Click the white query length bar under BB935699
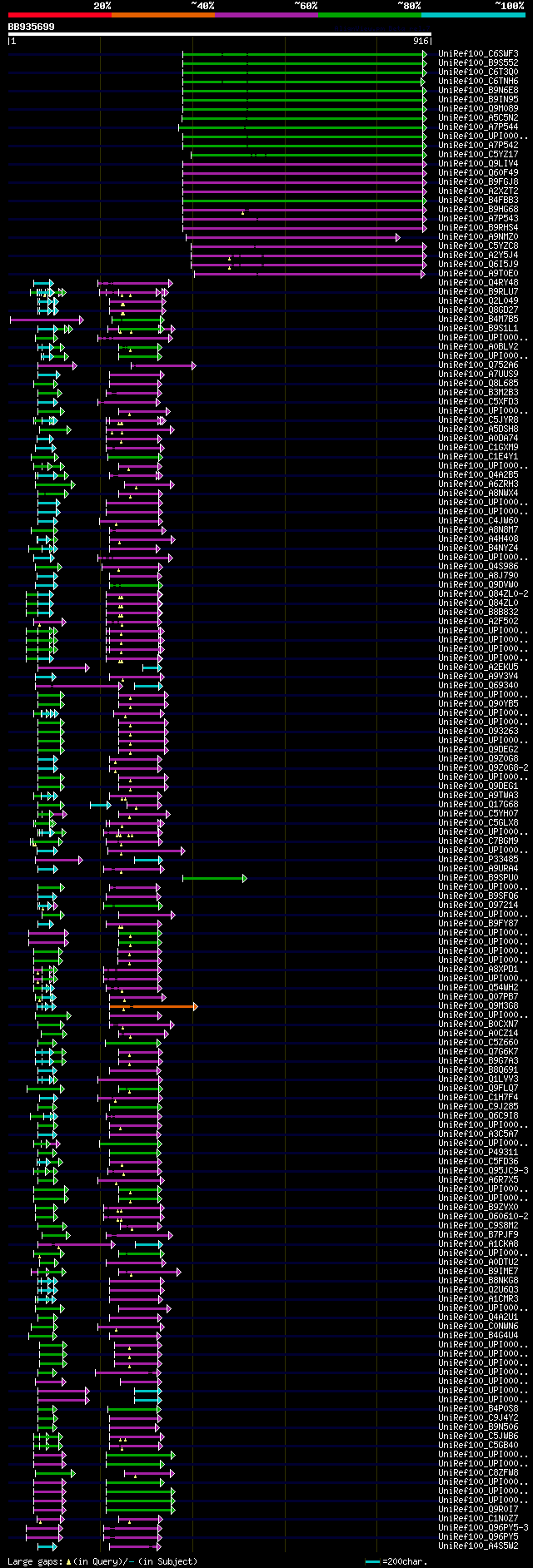 (x=220, y=34)
